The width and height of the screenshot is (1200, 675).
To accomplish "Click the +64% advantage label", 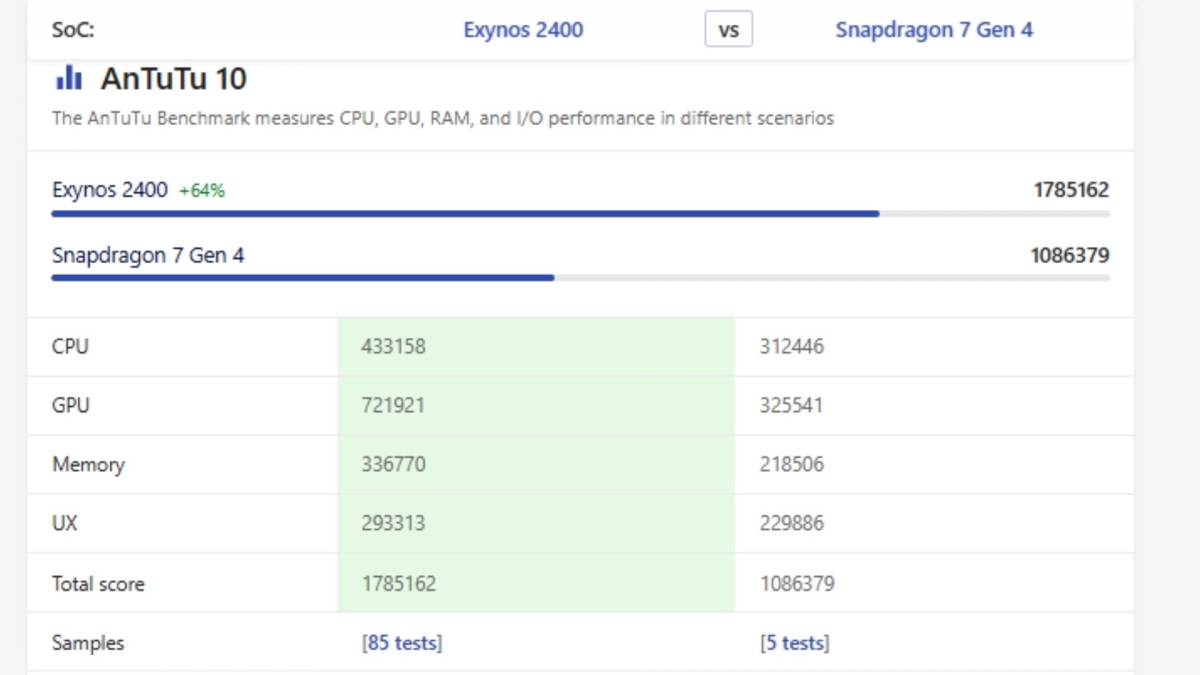I will (201, 191).
